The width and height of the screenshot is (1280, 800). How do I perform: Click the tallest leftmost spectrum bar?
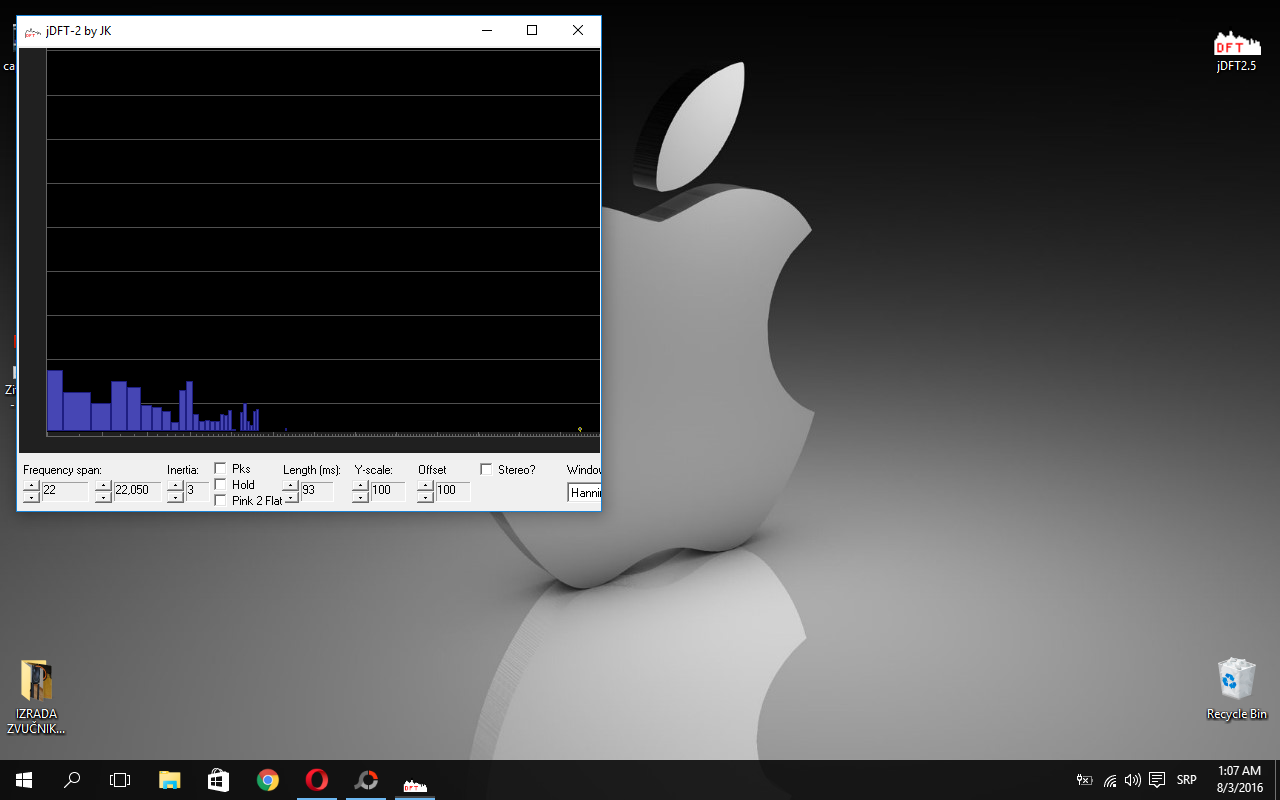[55, 401]
